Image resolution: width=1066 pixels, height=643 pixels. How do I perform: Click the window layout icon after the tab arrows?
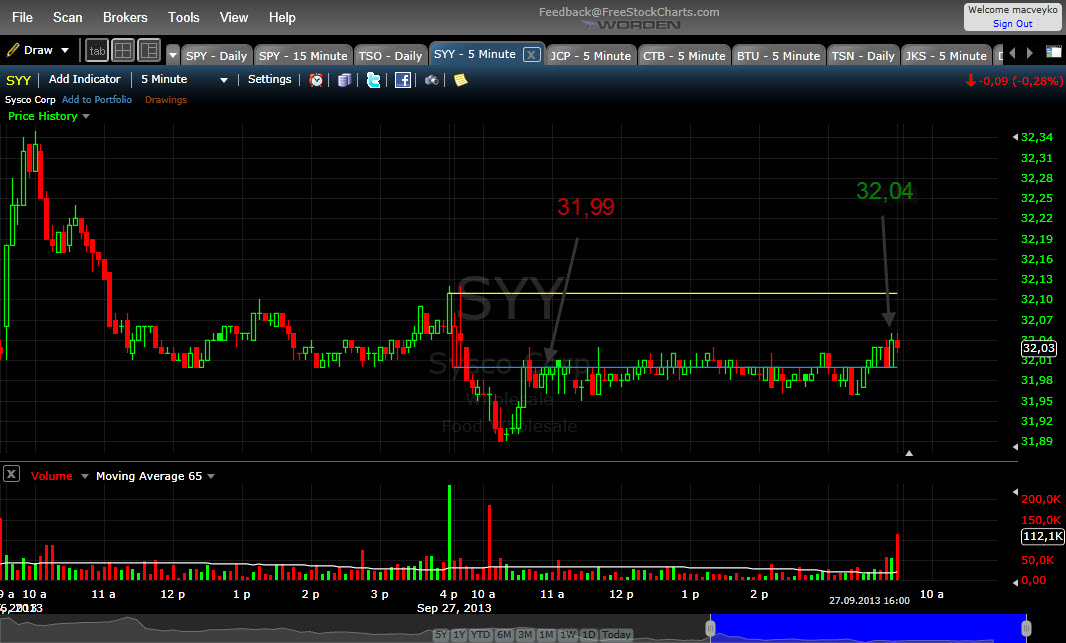pos(1053,52)
